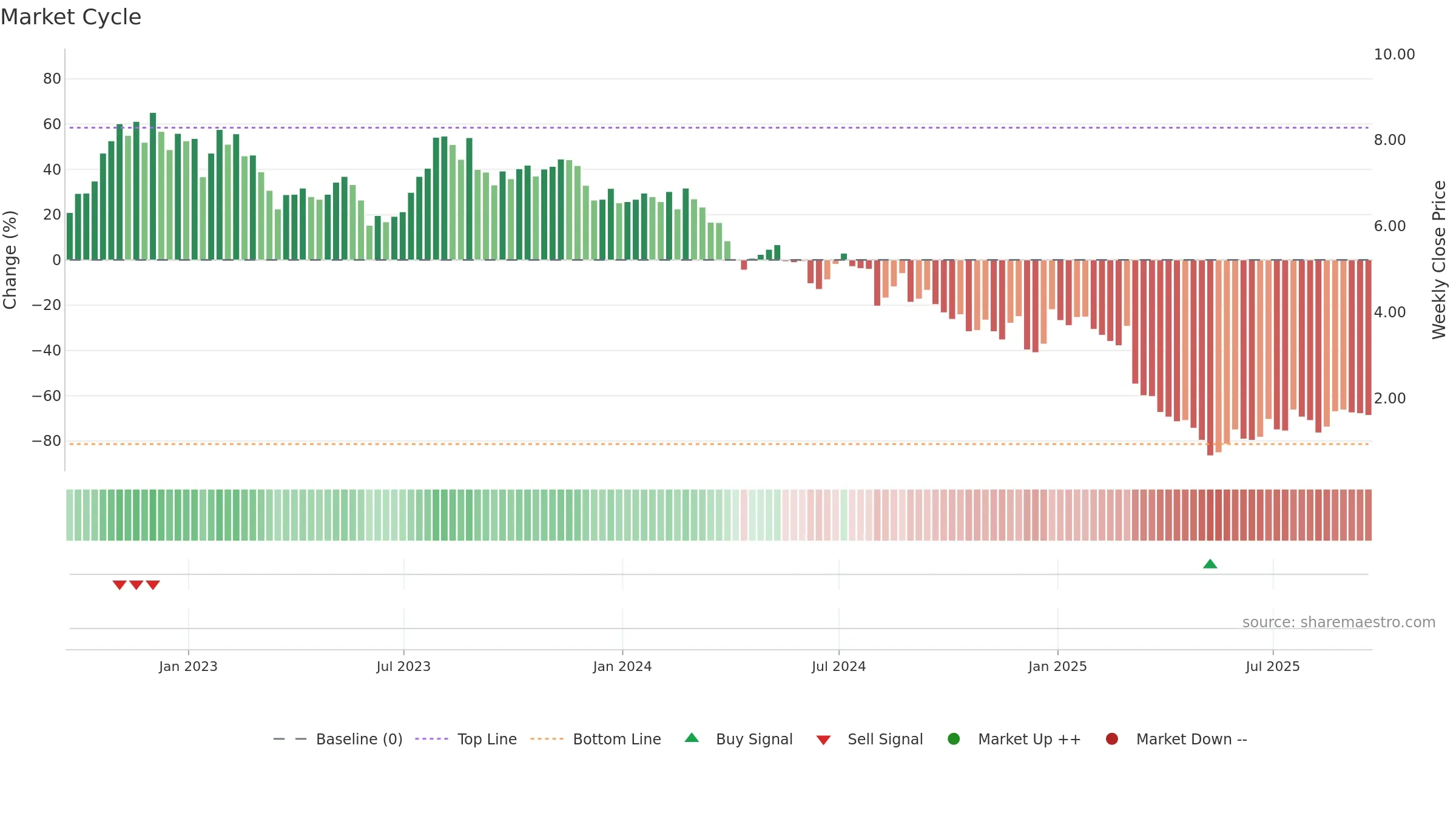Click the 60 tick on the Change axis
Screen dimensions: 1456x819
(52, 124)
